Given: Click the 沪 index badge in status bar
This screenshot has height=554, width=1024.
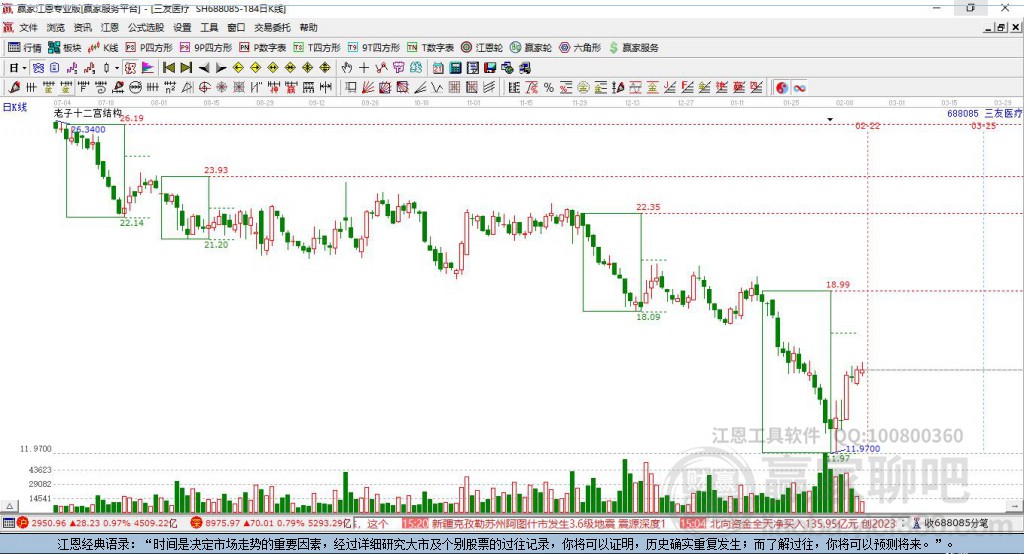Looking at the screenshot, I should (x=22, y=523).
